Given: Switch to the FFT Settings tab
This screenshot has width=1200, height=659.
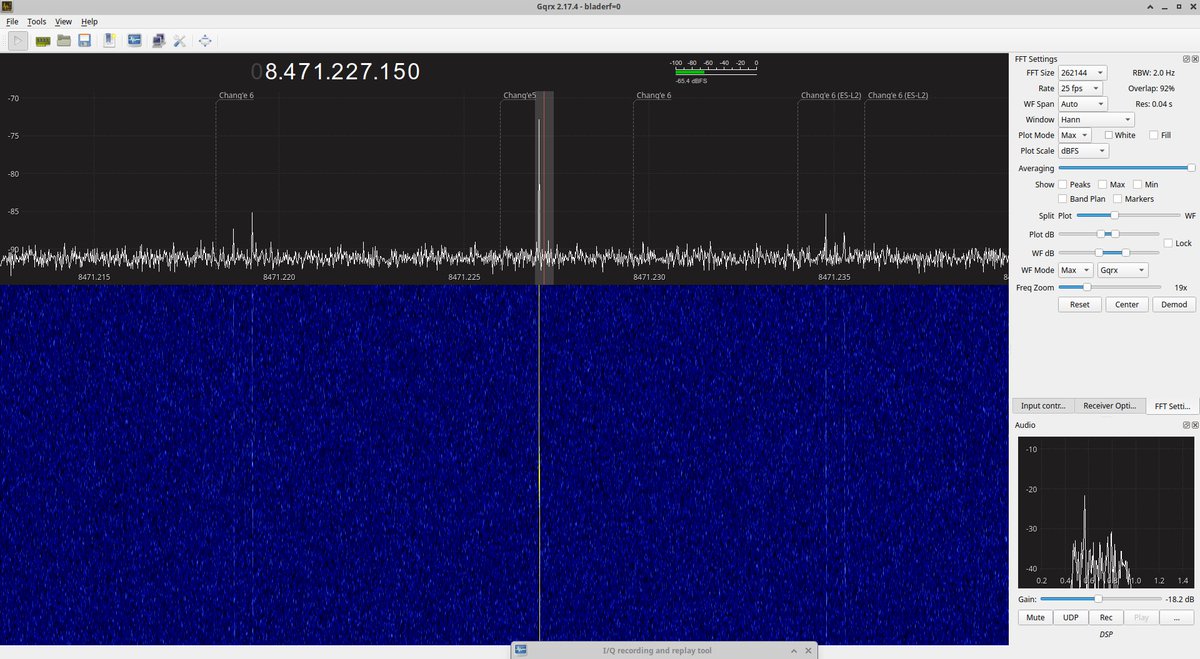Looking at the screenshot, I should 1172,406.
